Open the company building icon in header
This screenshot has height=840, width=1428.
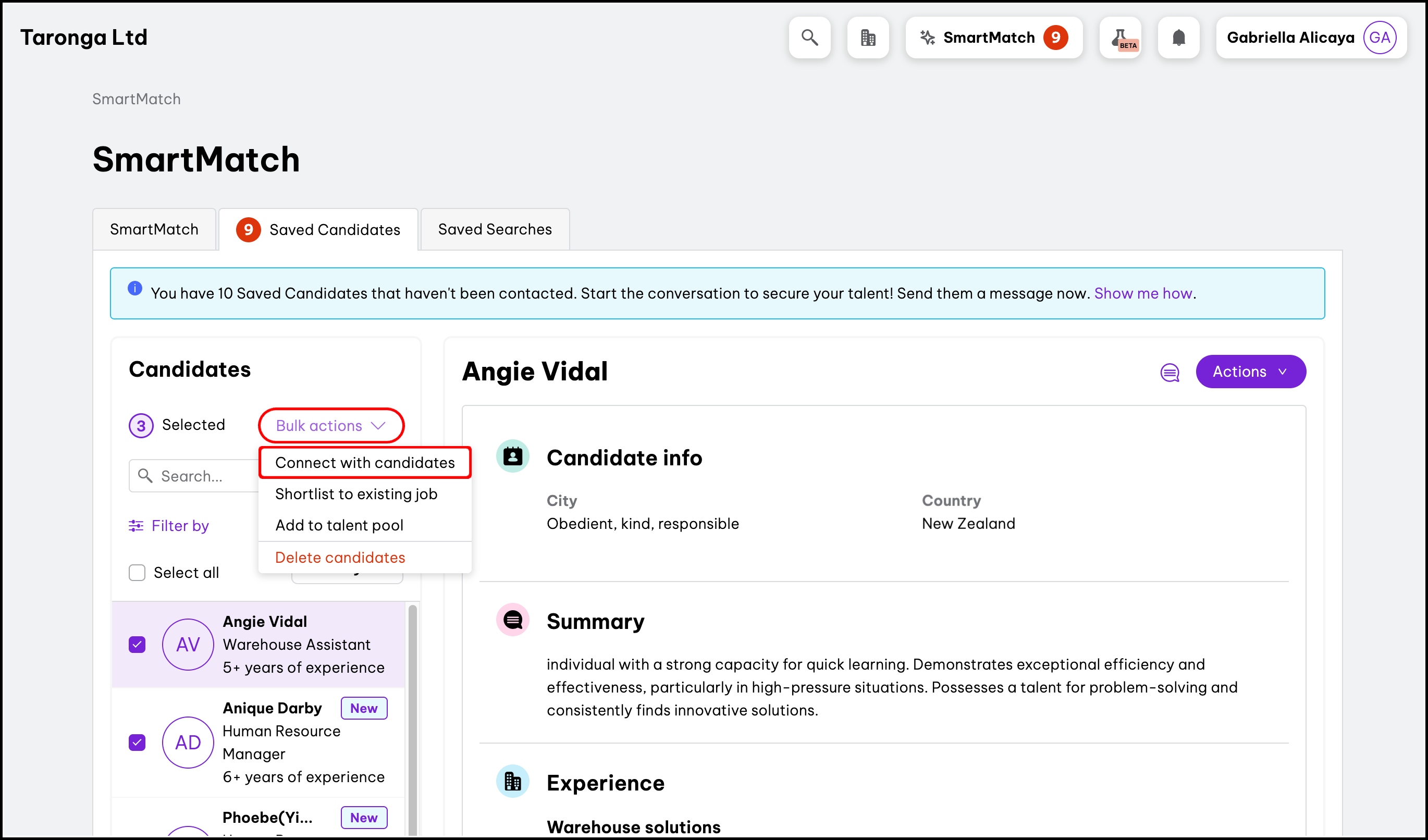coord(868,38)
